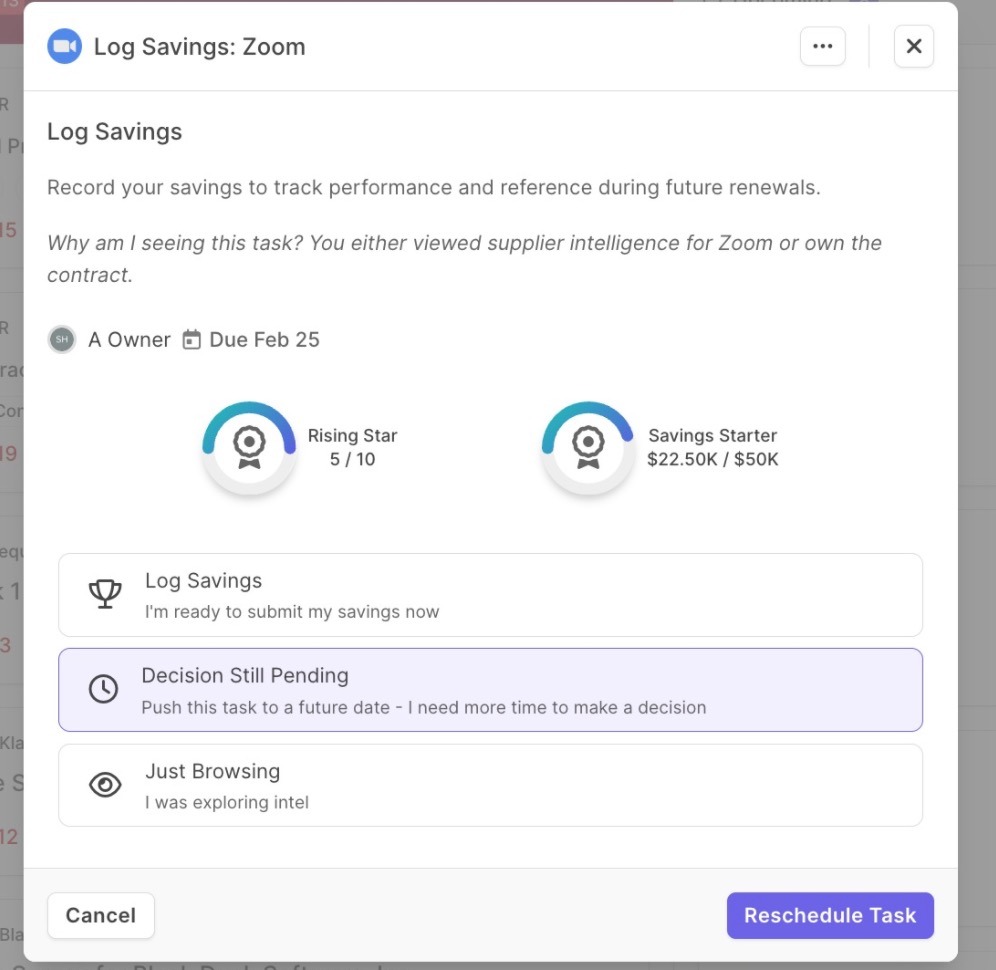This screenshot has height=970, width=996.
Task: Close the Log Savings dialog
Action: 913,47
